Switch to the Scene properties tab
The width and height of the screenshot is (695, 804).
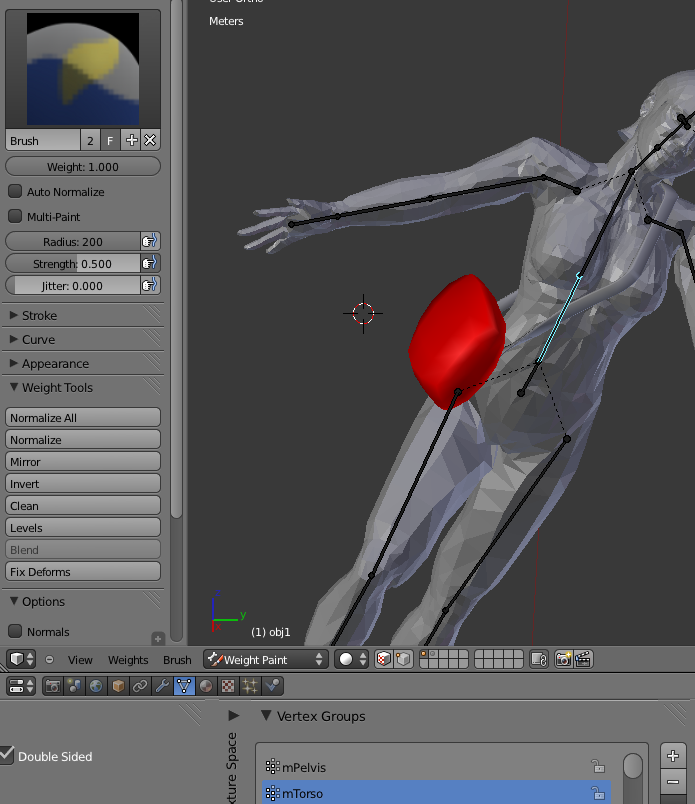[x=74, y=686]
